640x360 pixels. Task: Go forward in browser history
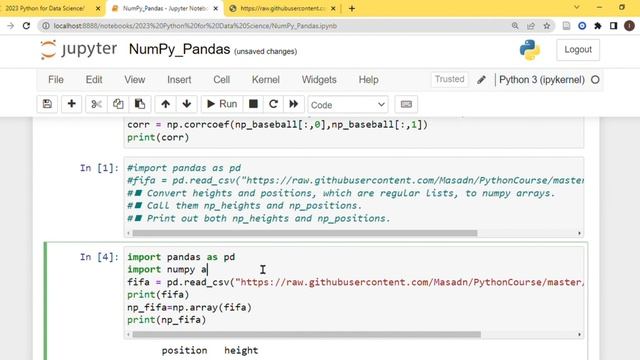[x=10, y=26]
